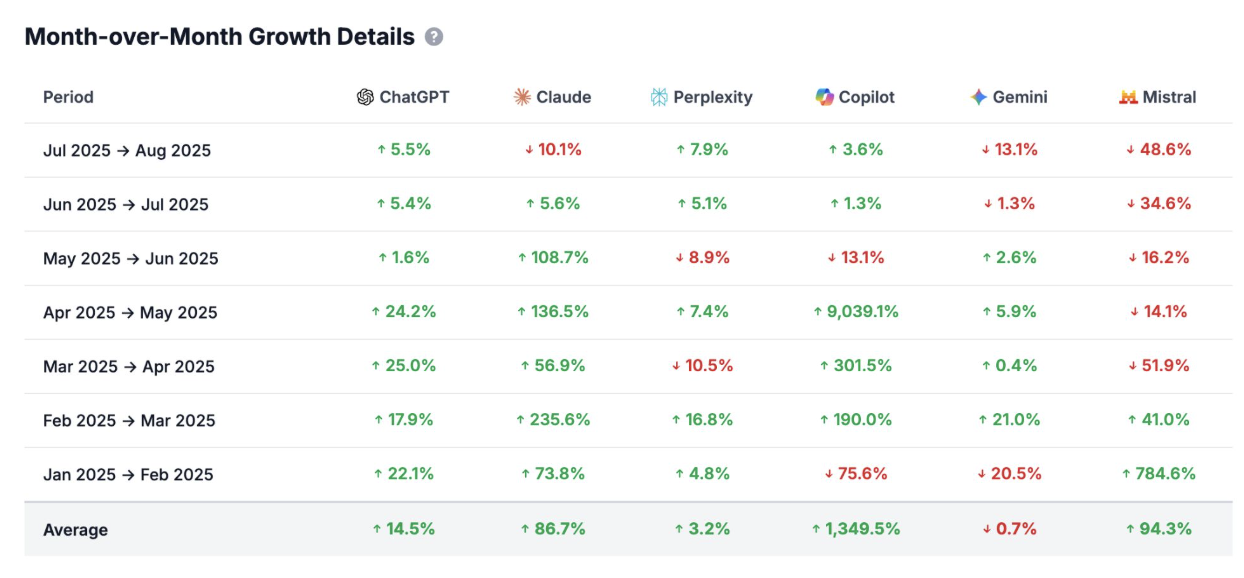This screenshot has height=578, width=1244.
Task: Click the Gemini sparkle logo icon
Action: pos(978,97)
